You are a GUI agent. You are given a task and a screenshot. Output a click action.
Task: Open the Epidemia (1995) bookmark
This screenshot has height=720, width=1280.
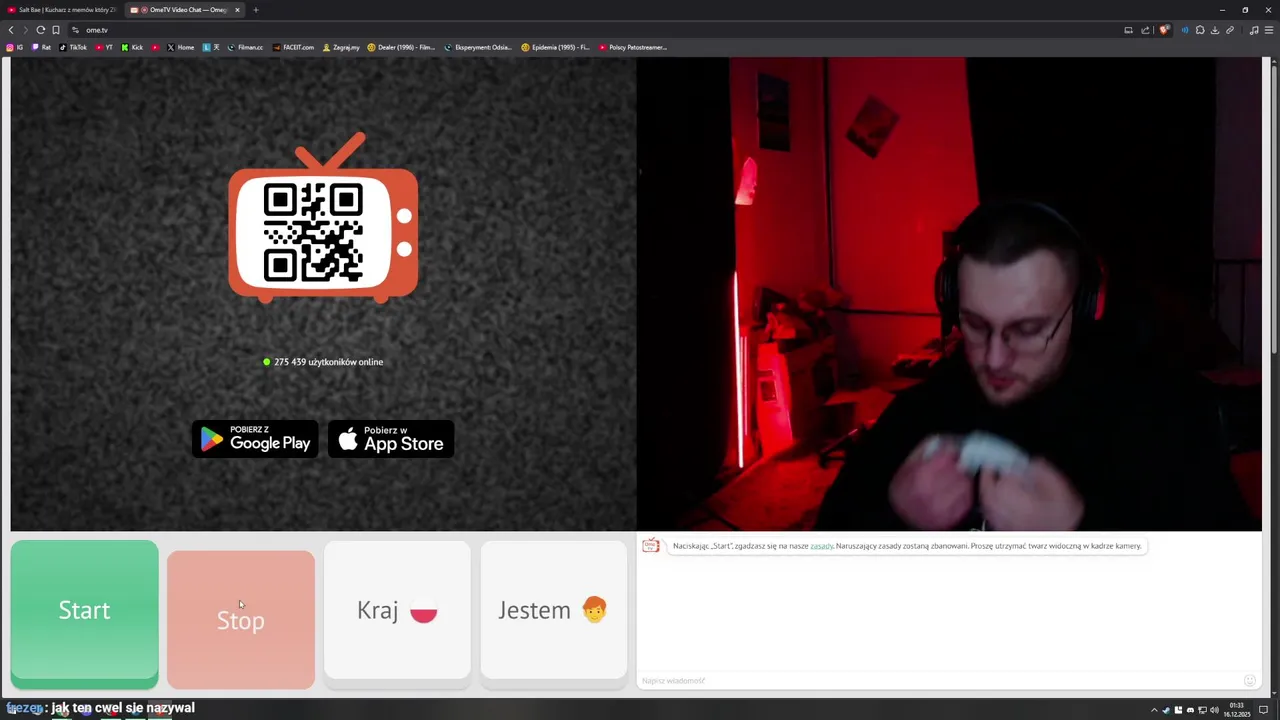coord(555,47)
